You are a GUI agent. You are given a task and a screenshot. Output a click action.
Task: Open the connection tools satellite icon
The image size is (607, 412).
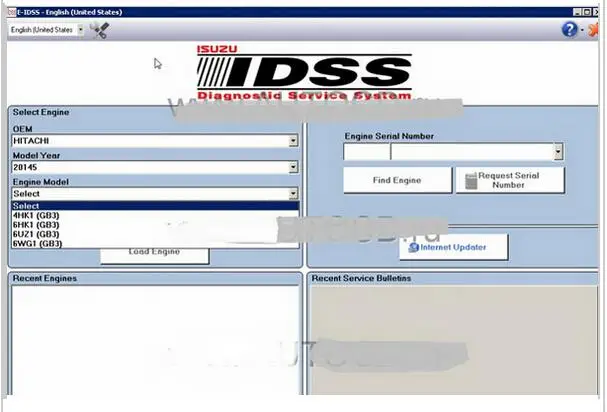click(99, 30)
